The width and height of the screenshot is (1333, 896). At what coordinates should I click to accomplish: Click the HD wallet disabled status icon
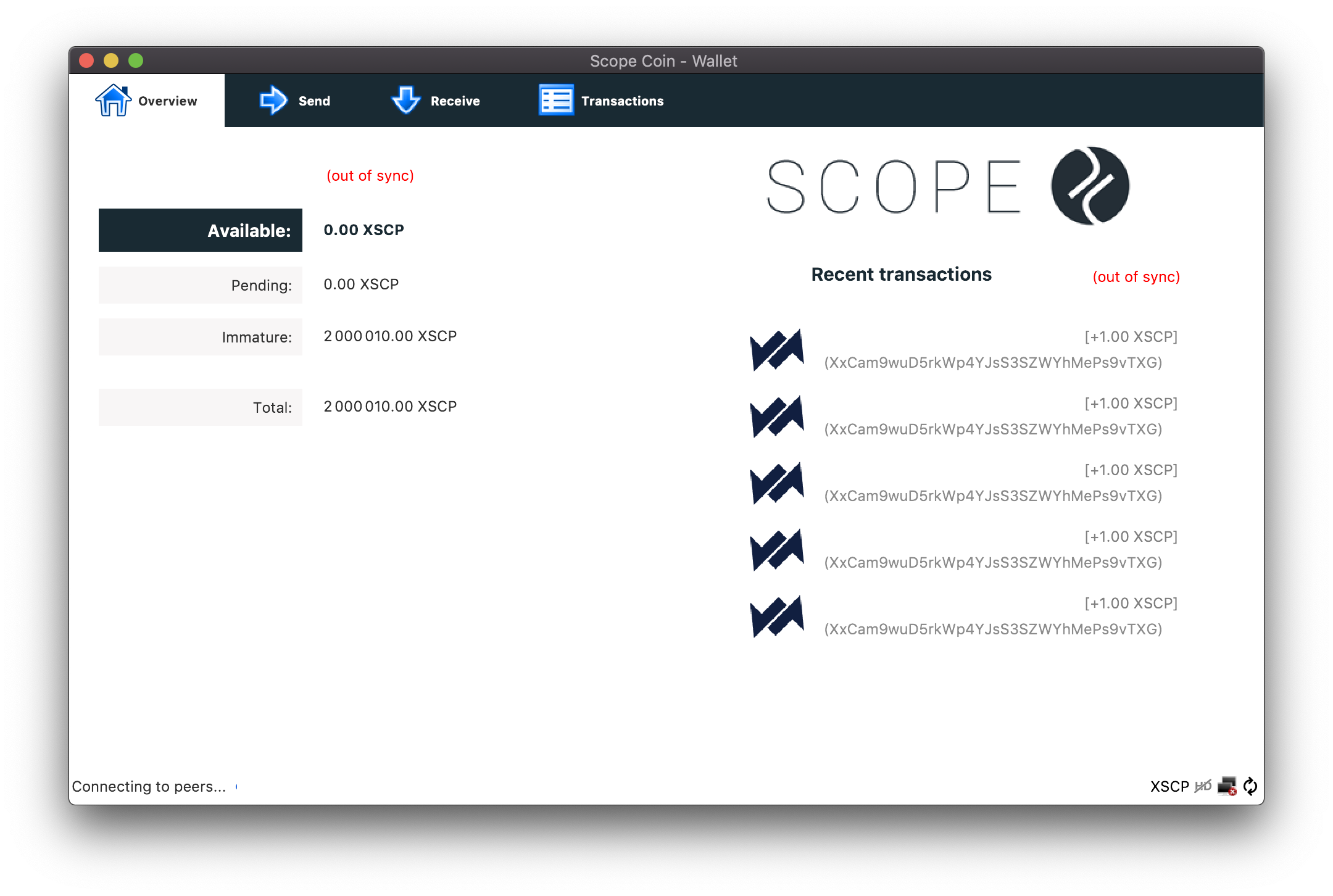coord(1203,786)
